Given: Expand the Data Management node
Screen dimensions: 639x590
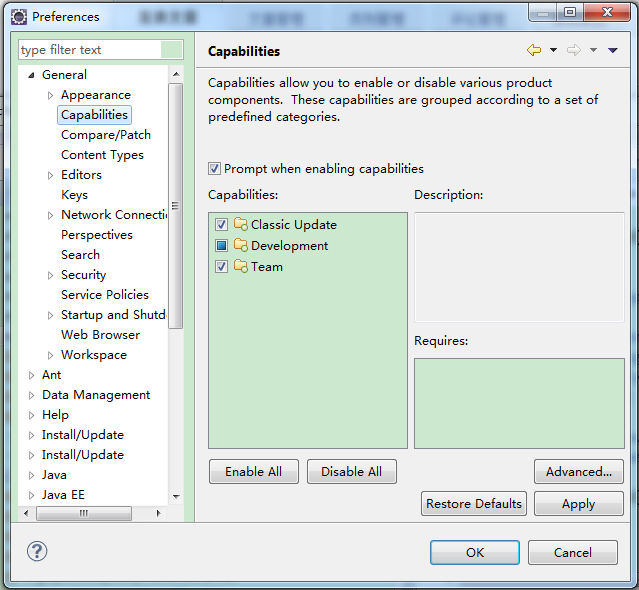Looking at the screenshot, I should pyautogui.click(x=31, y=395).
